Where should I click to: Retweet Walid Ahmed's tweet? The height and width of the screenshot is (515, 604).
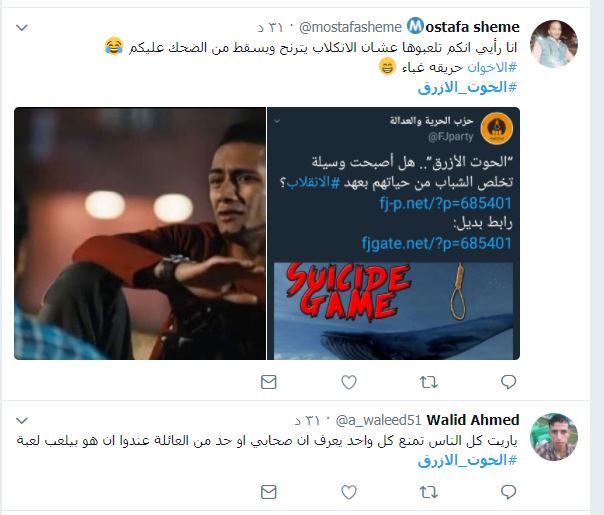click(428, 492)
